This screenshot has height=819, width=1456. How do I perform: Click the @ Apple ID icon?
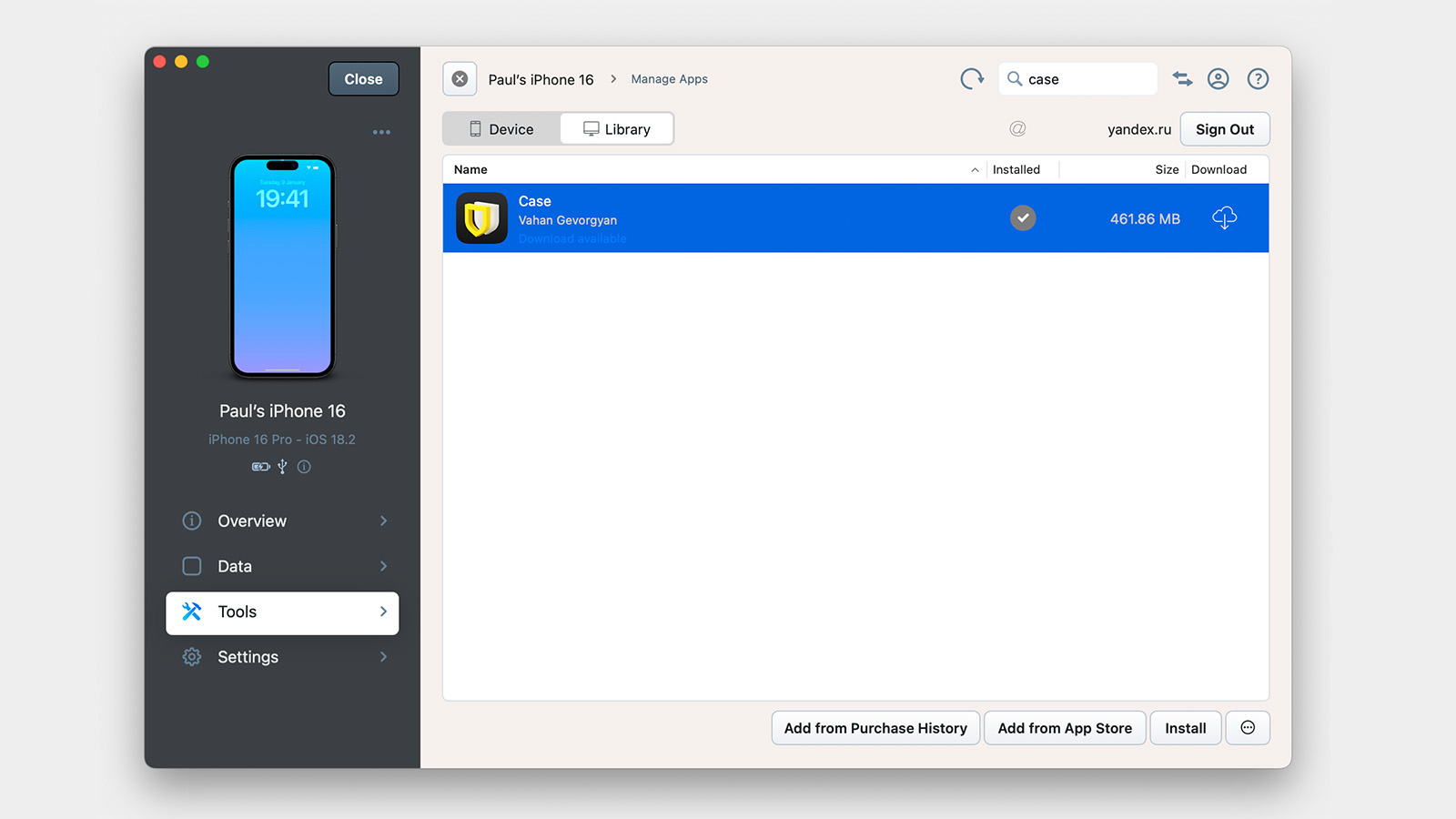coord(1017,129)
